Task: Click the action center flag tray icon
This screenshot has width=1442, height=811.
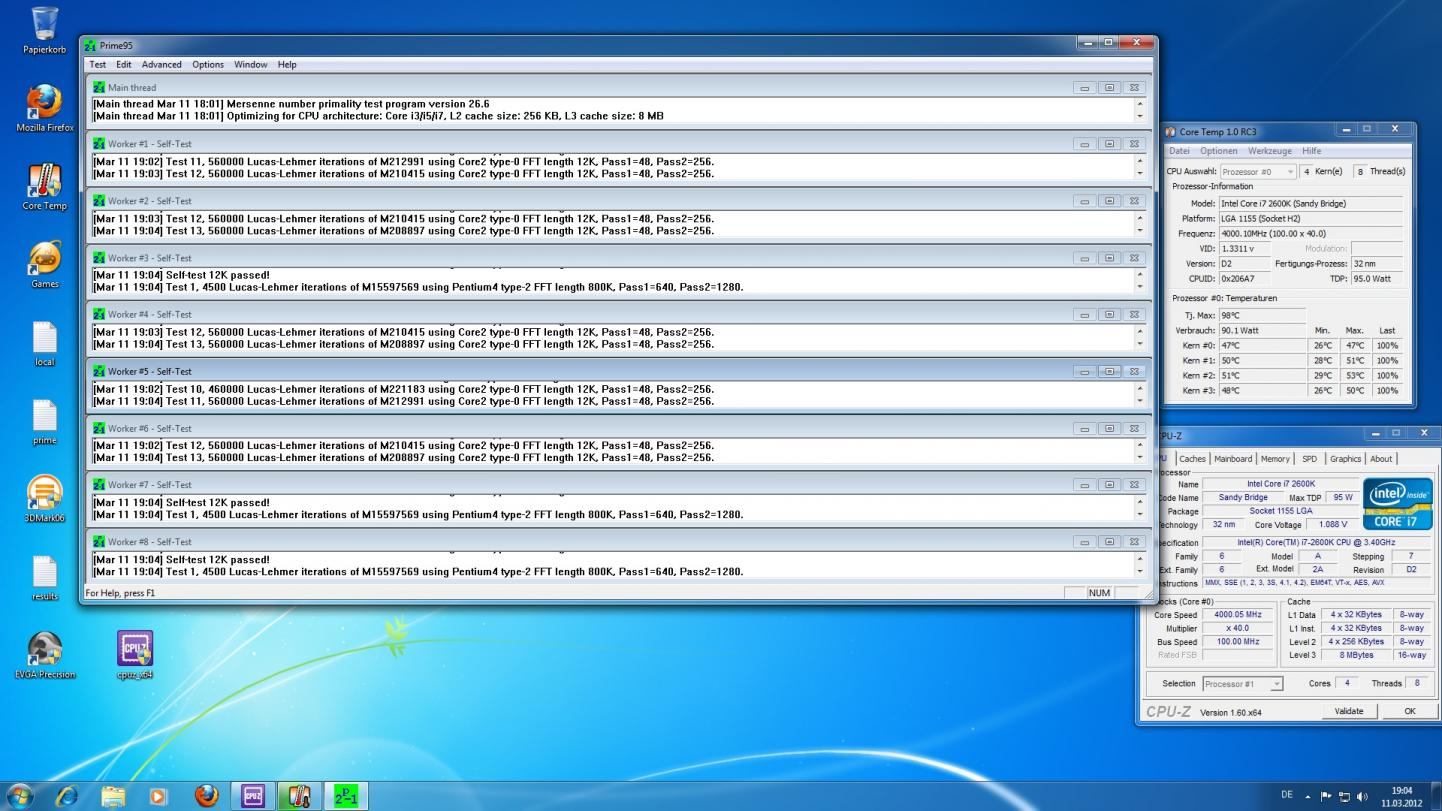Action: pyautogui.click(x=1326, y=796)
